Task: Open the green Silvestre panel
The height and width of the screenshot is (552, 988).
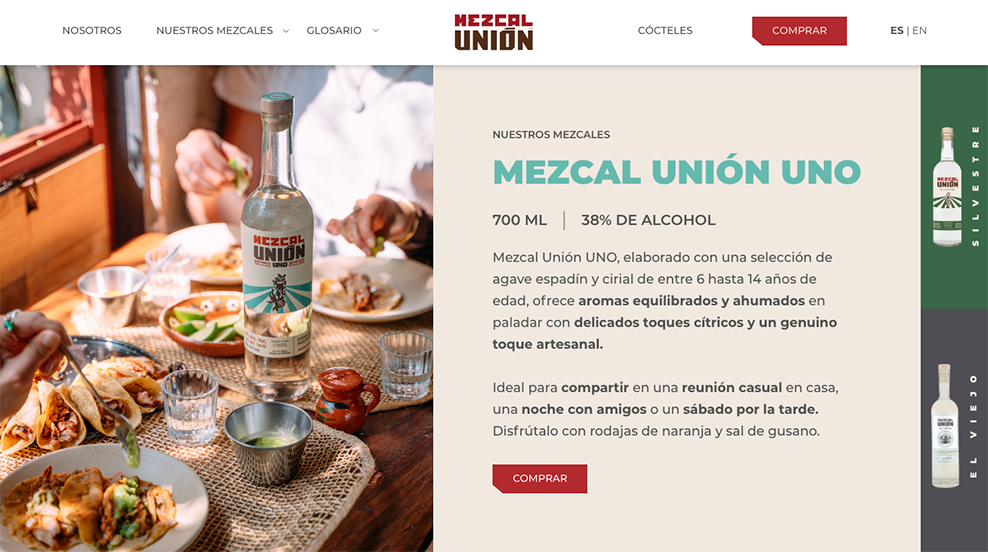Action: (x=954, y=187)
